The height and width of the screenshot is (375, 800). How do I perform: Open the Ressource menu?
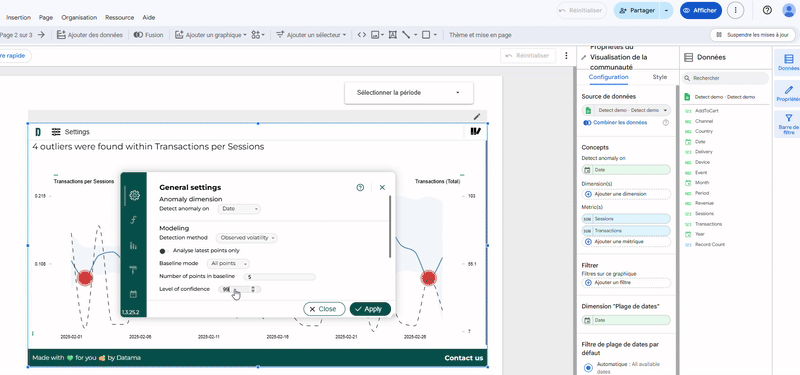tap(119, 17)
